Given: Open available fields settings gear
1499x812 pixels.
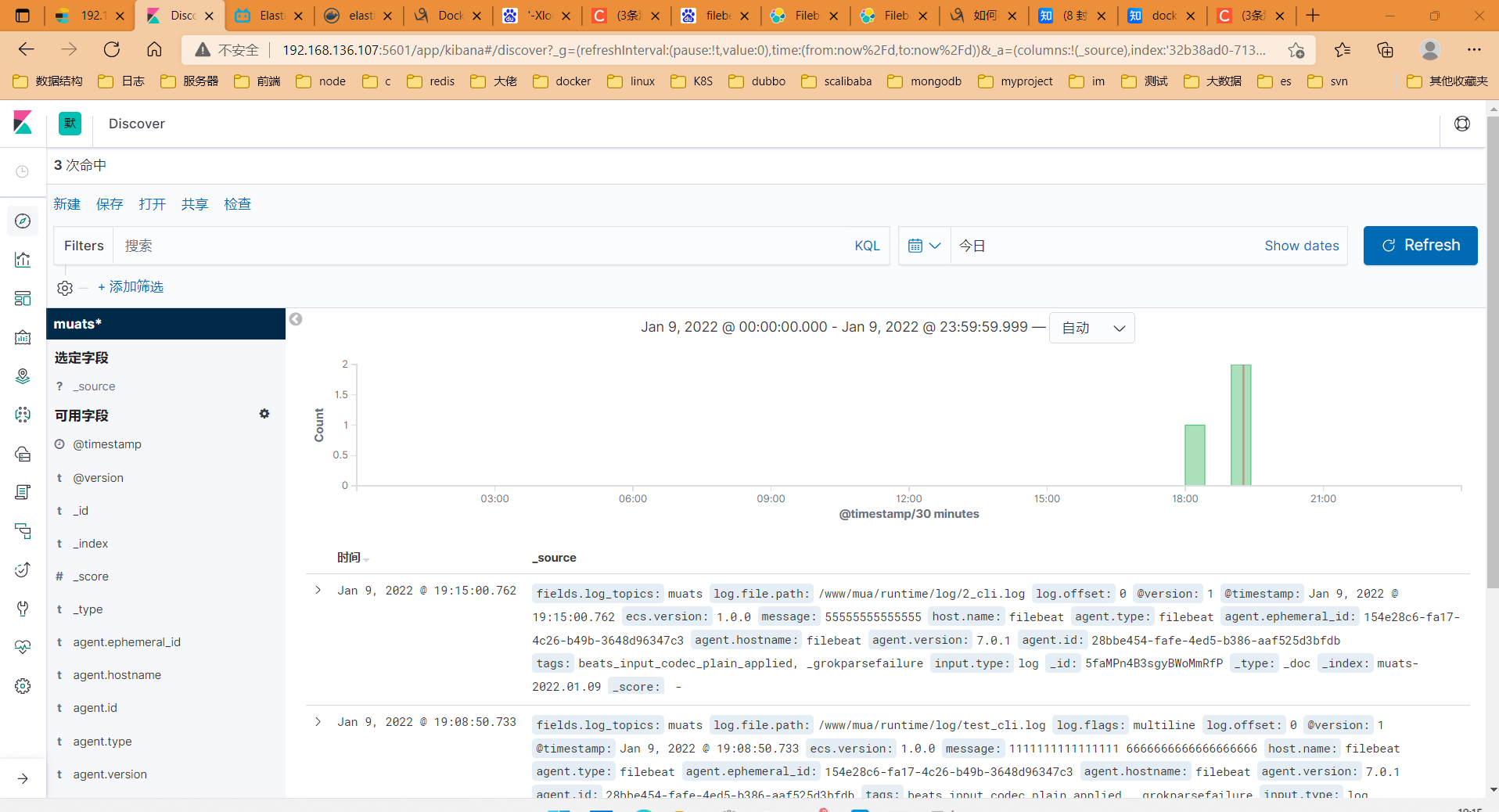Looking at the screenshot, I should 264,414.
